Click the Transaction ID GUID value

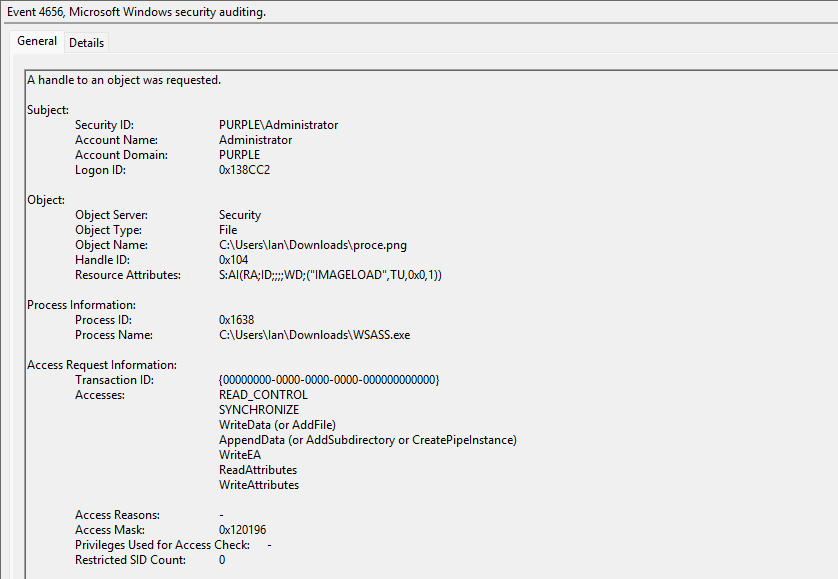(x=329, y=380)
